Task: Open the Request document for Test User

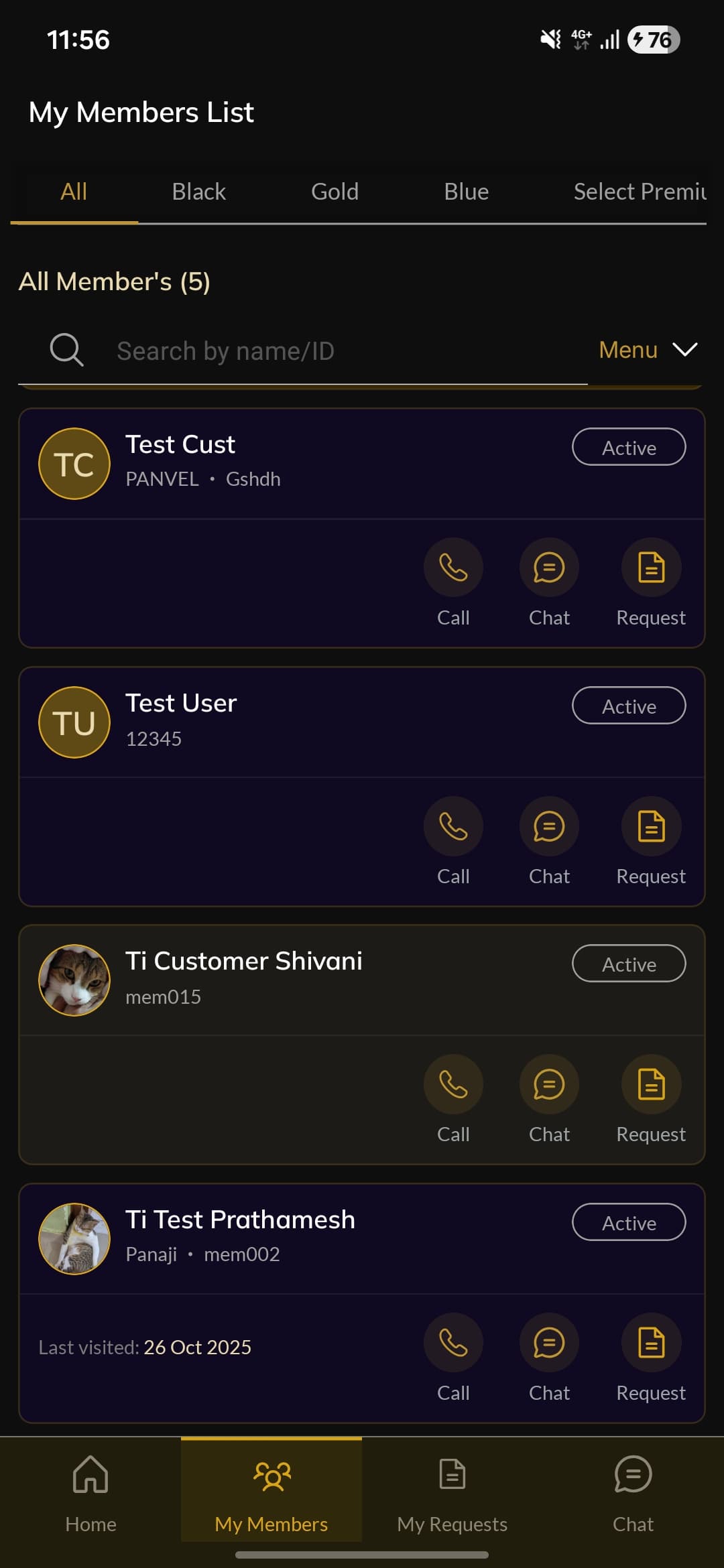Action: click(x=650, y=826)
